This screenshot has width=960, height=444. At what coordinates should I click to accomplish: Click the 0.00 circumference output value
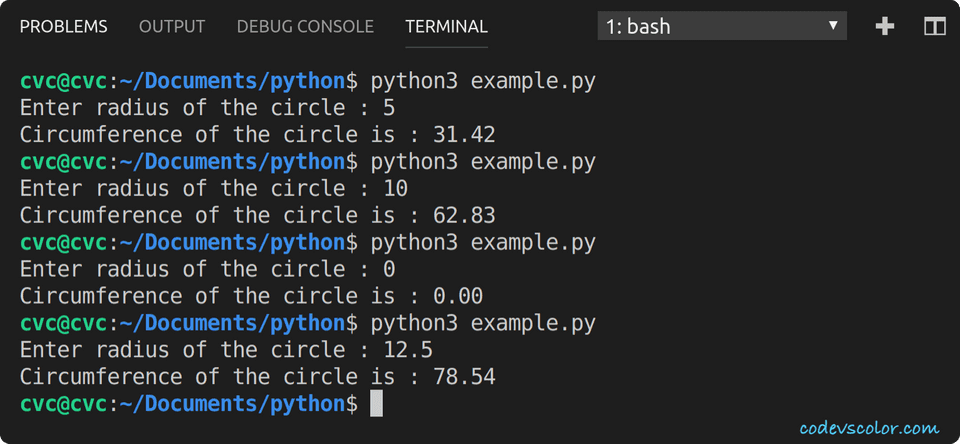coord(458,296)
